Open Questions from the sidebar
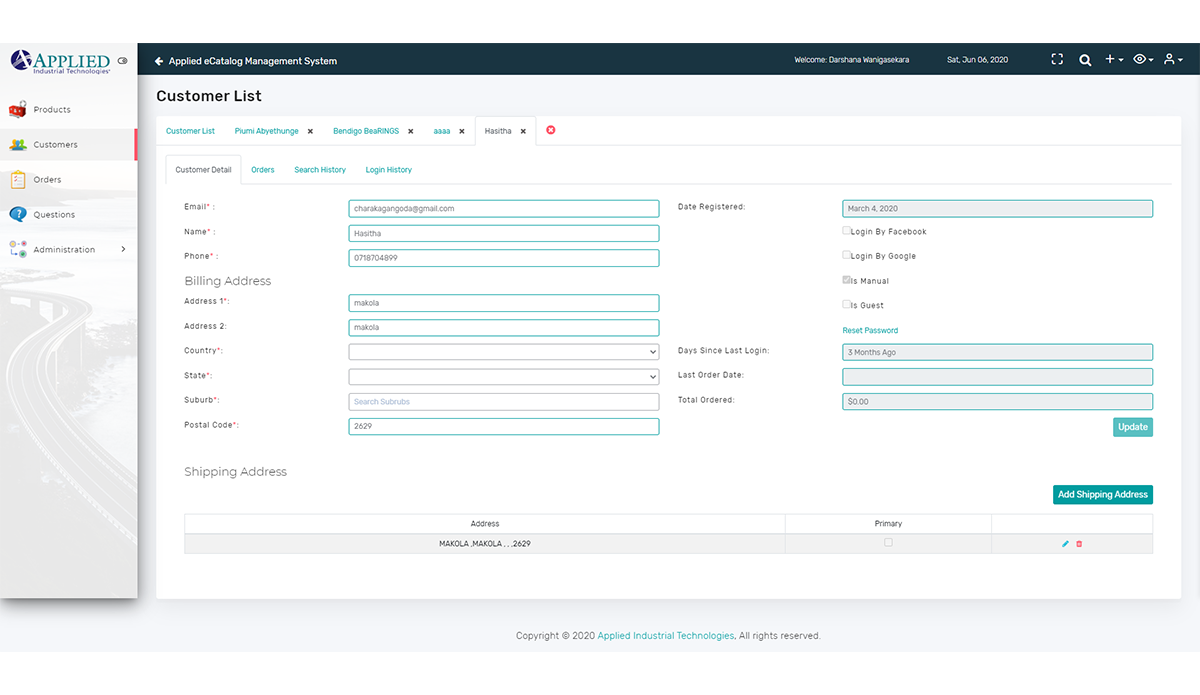The height and width of the screenshot is (695, 1200). [x=54, y=215]
